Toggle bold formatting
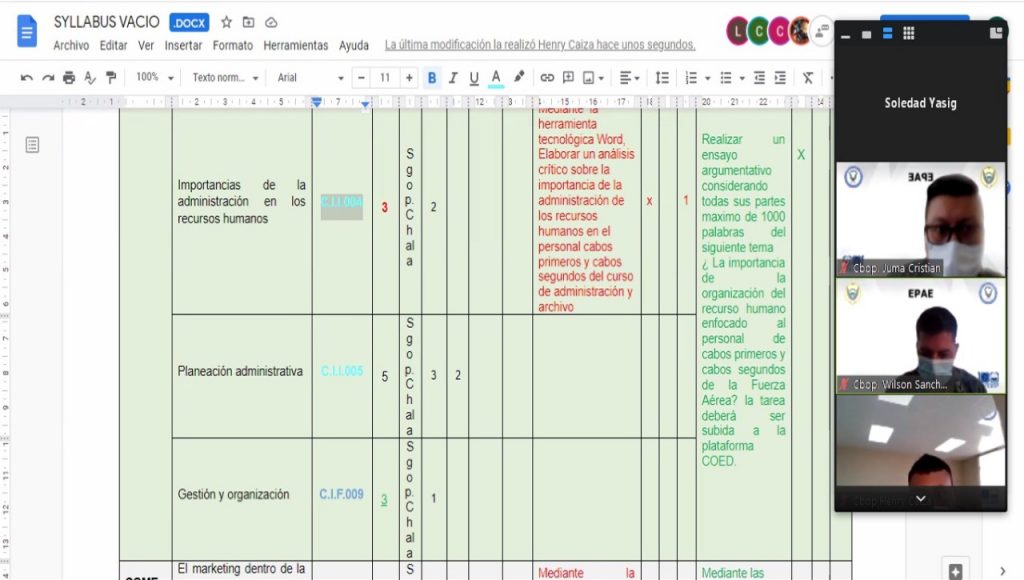Screen dimensions: 1024x580 pos(432,78)
